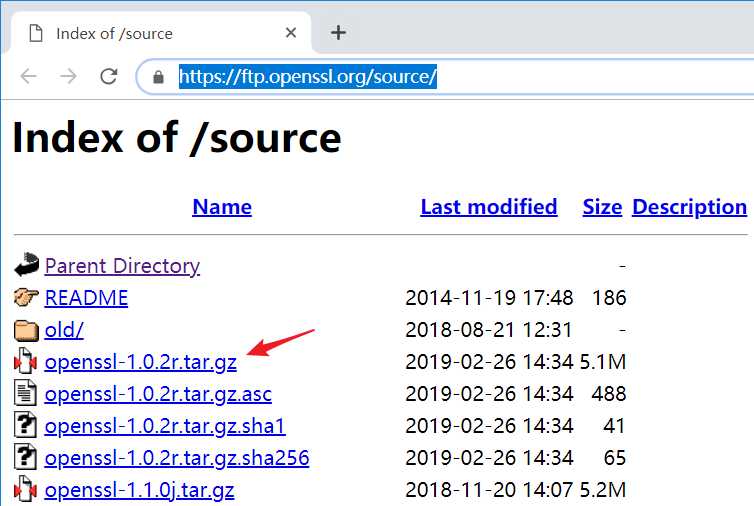Click the address bar URL field
Screen dimensions: 754x506
click(445, 76)
